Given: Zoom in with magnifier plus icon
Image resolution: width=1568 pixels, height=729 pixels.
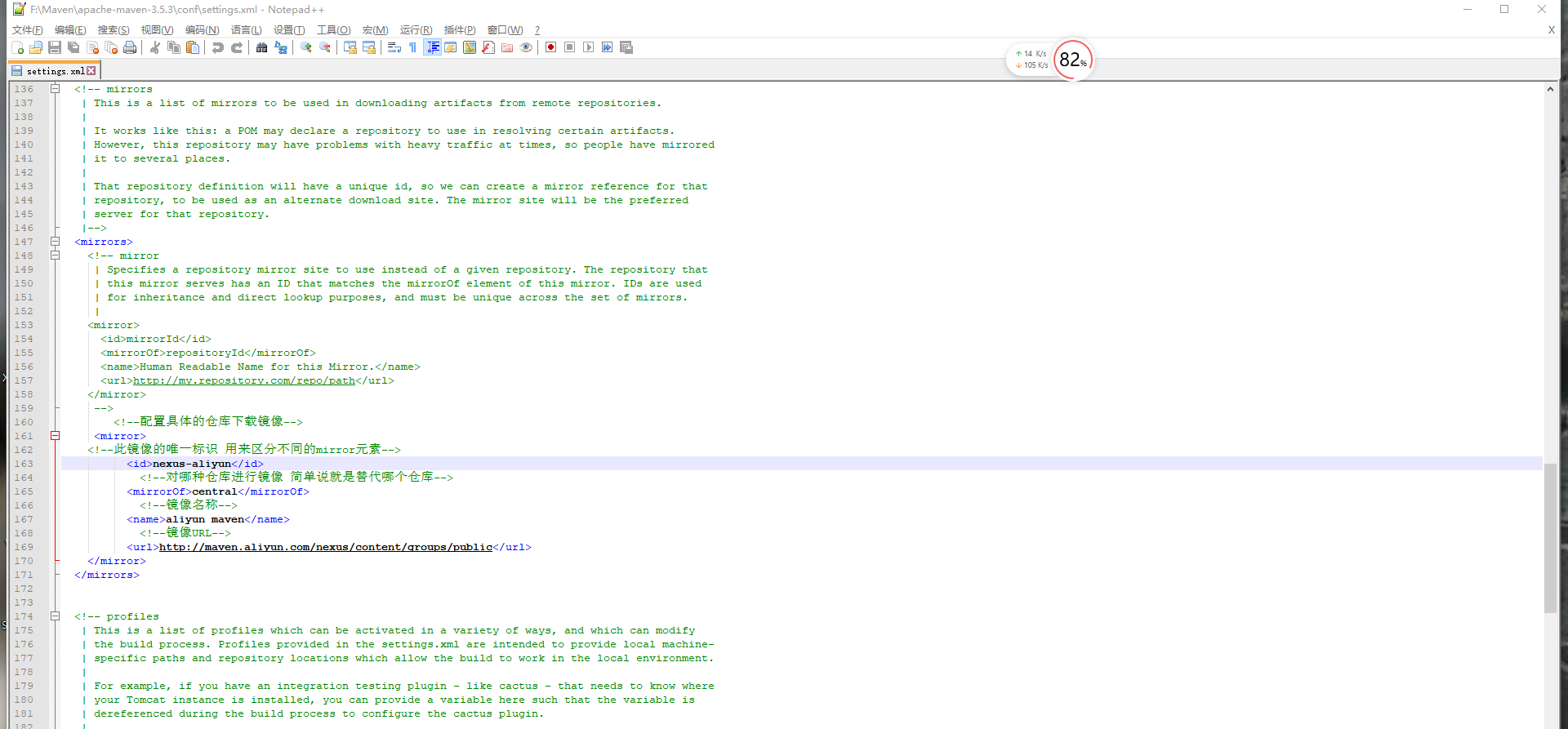Looking at the screenshot, I should tap(306, 47).
